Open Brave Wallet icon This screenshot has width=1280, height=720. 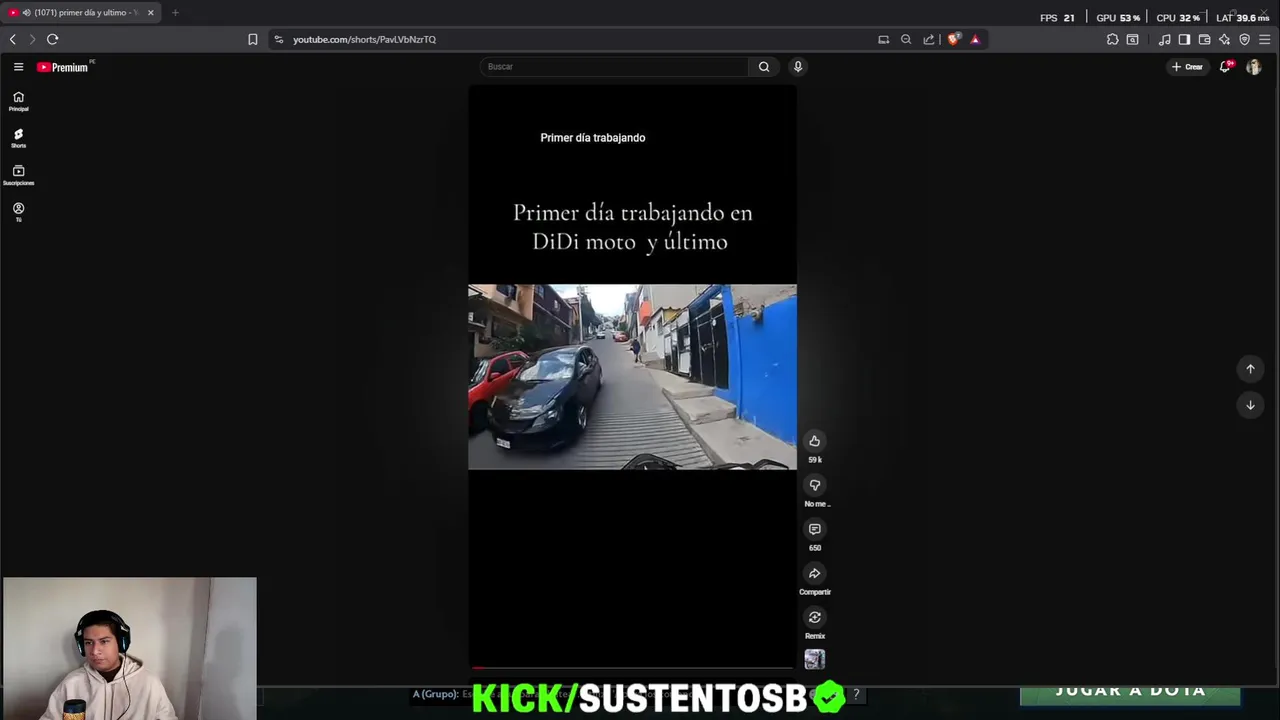tap(1205, 40)
